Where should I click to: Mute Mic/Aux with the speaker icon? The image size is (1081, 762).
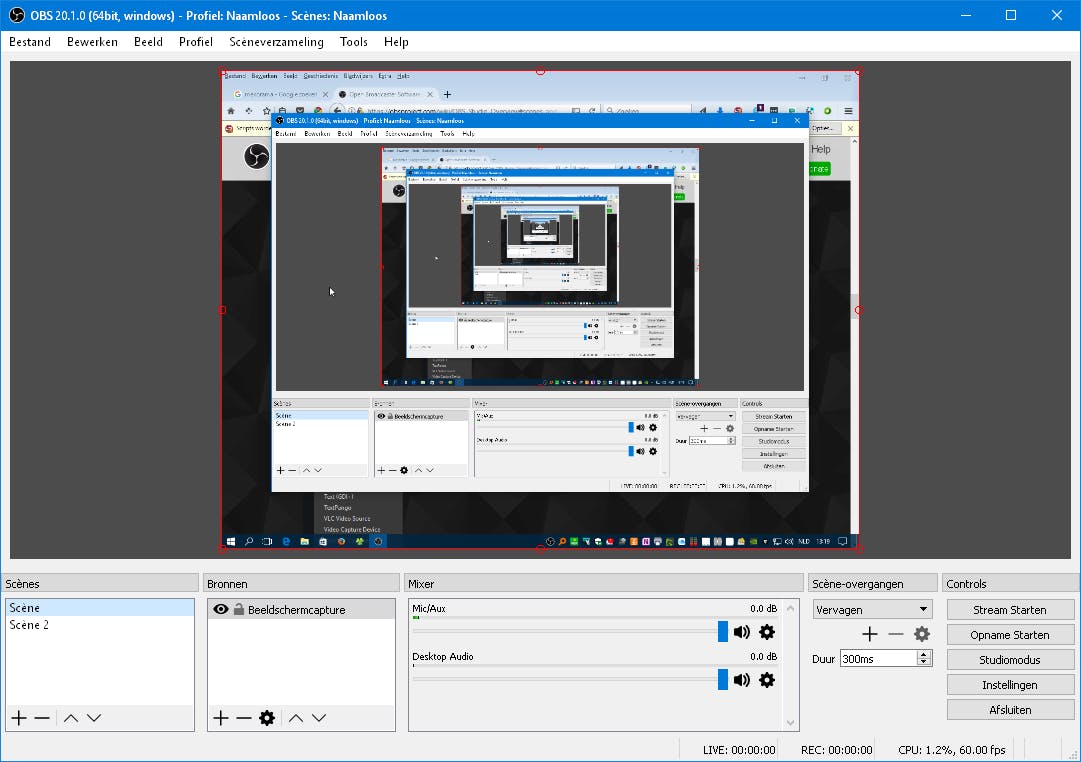click(742, 631)
